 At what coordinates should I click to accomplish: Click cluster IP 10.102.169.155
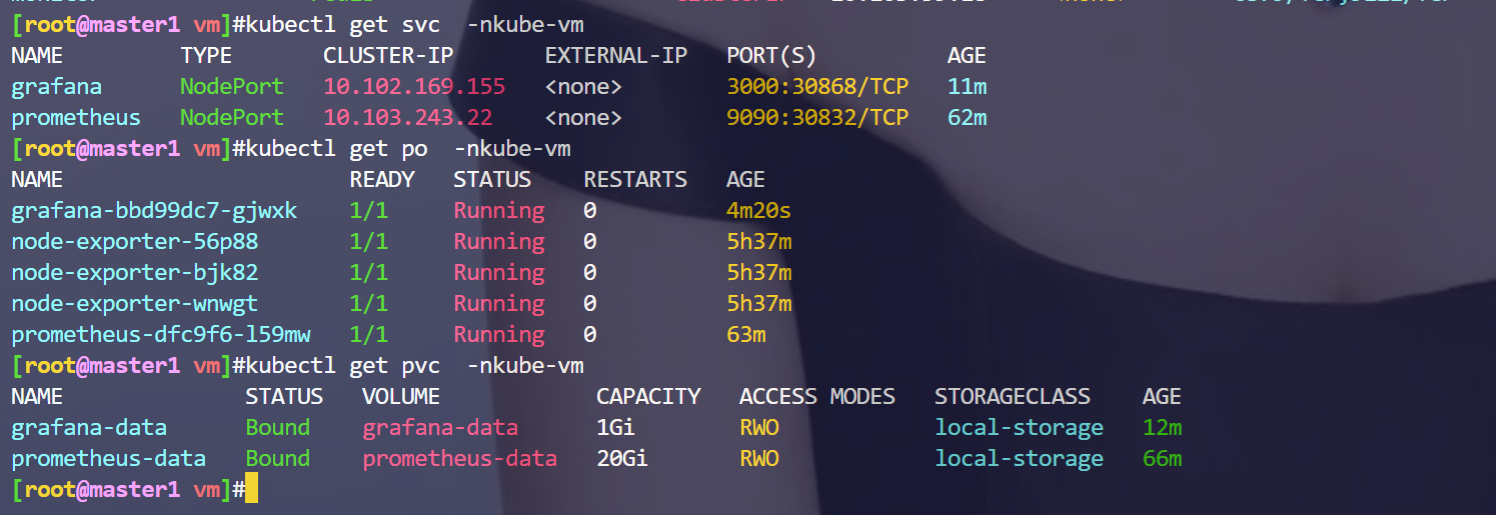(414, 87)
